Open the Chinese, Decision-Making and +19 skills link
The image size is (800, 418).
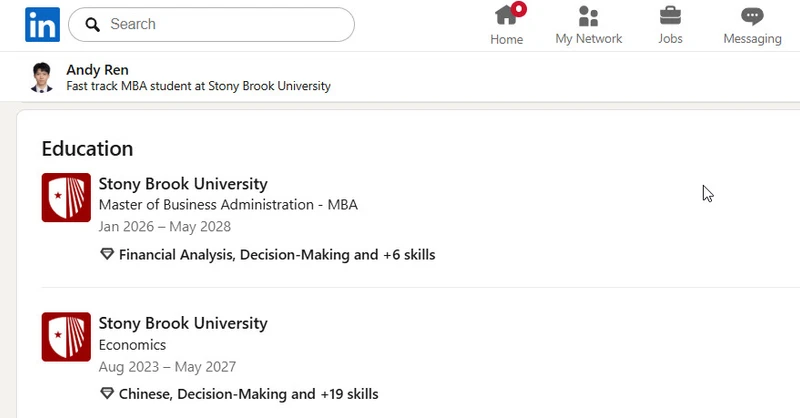248,394
